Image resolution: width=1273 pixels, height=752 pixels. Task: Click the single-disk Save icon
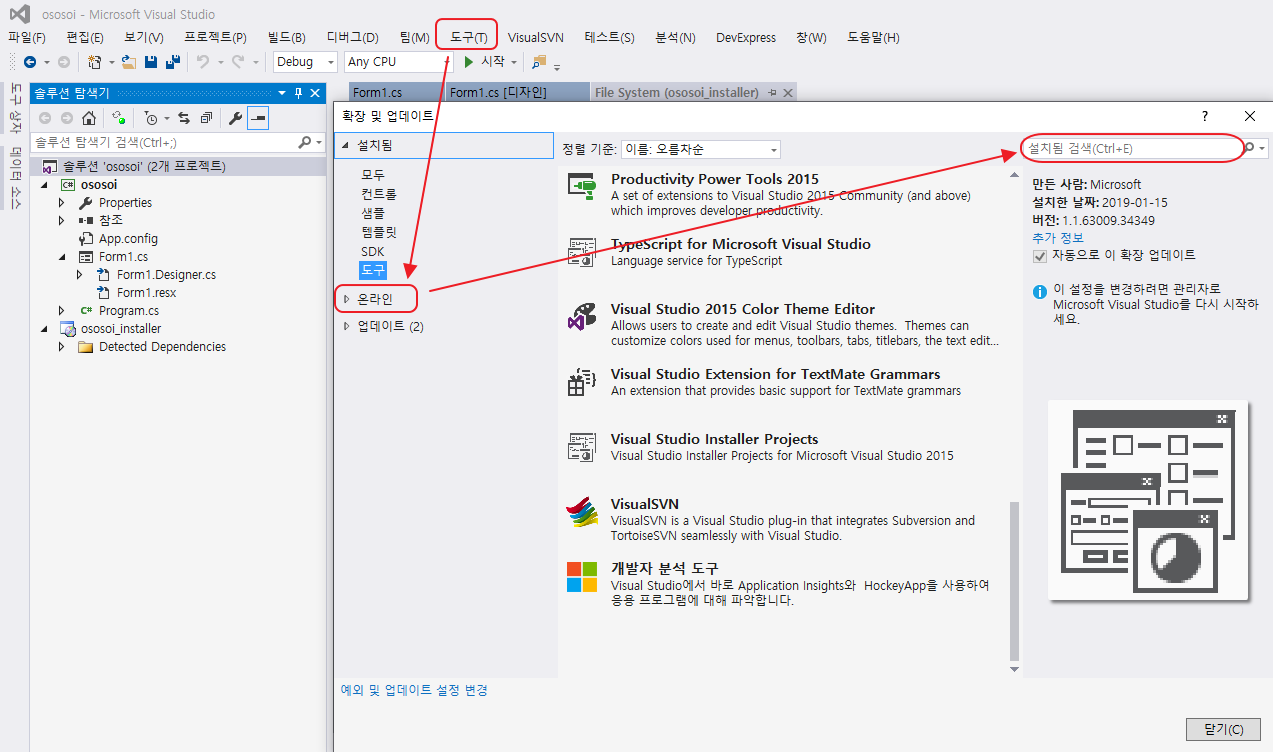point(151,62)
